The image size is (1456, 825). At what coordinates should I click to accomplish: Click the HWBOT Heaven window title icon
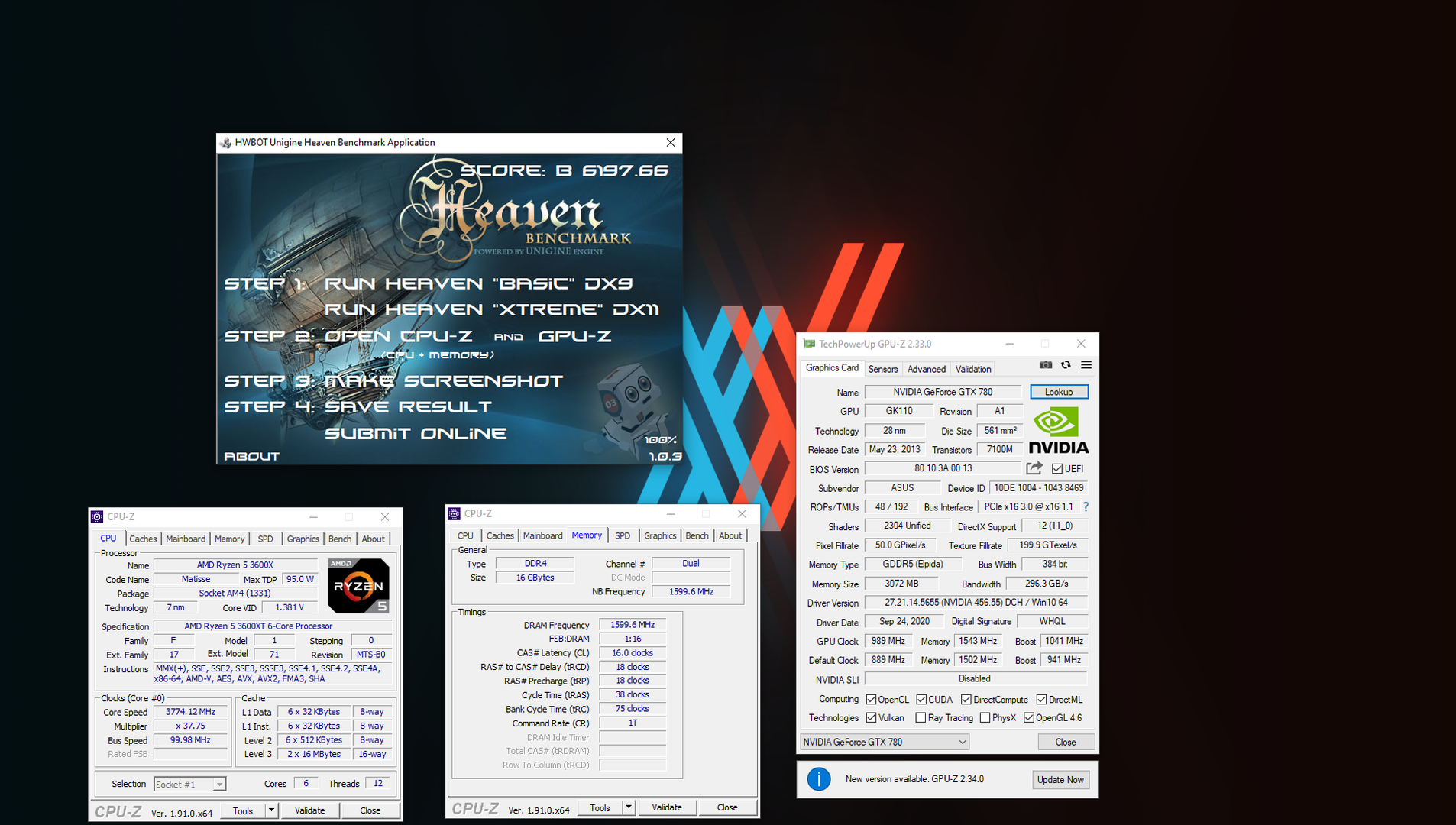pos(225,143)
